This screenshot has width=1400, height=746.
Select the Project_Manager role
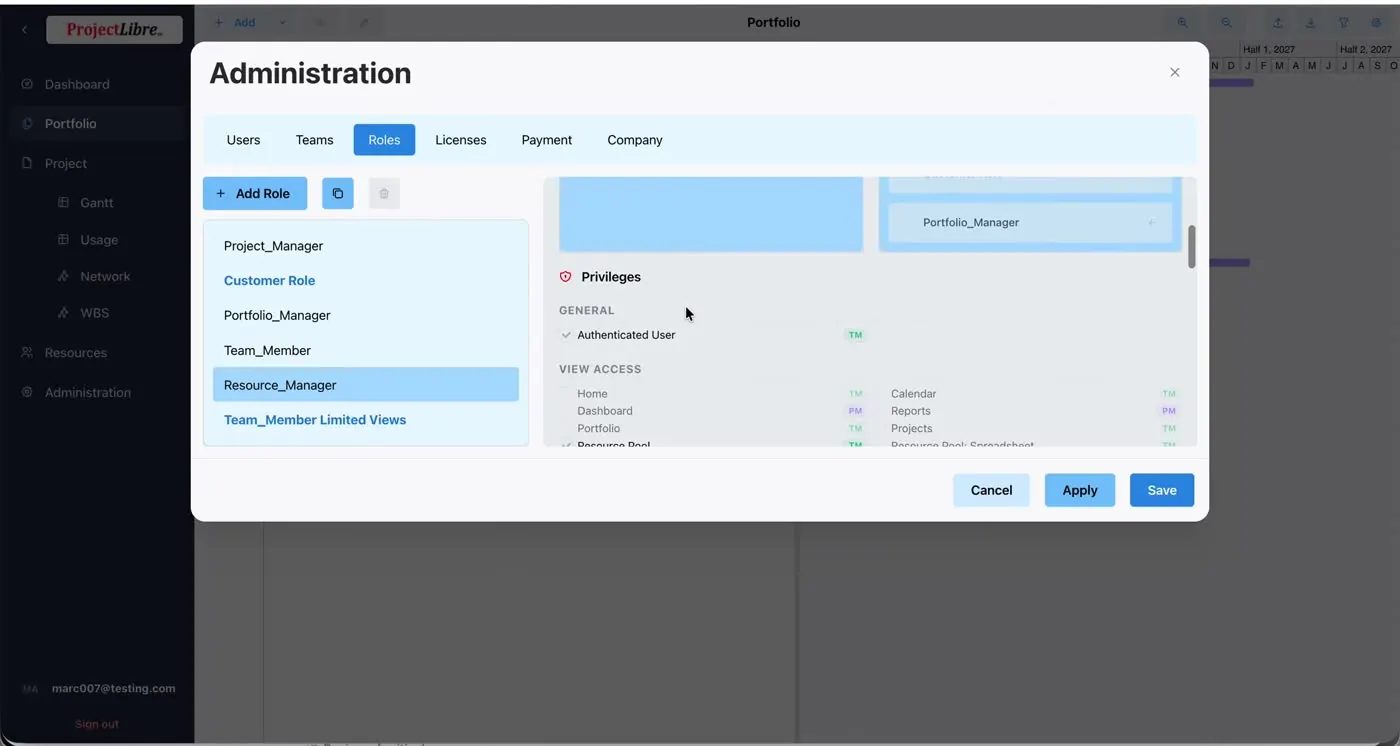pyautogui.click(x=366, y=246)
